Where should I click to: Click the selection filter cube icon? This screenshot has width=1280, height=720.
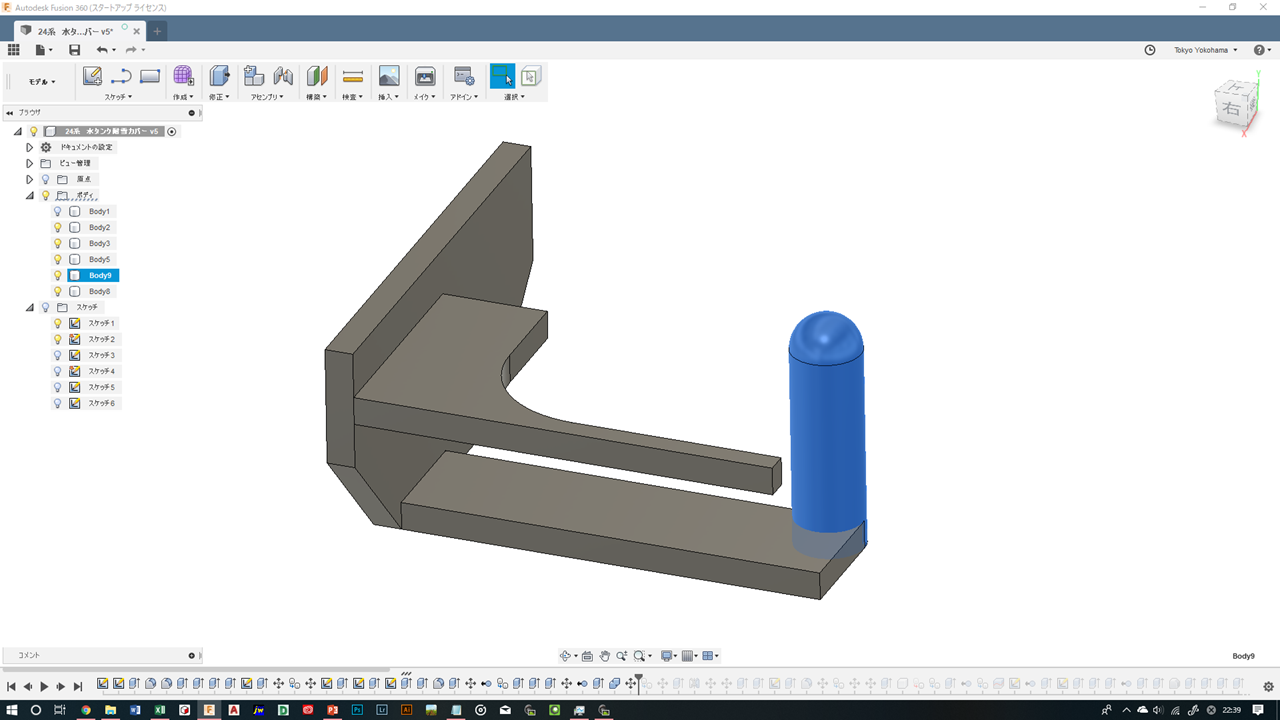coord(531,76)
